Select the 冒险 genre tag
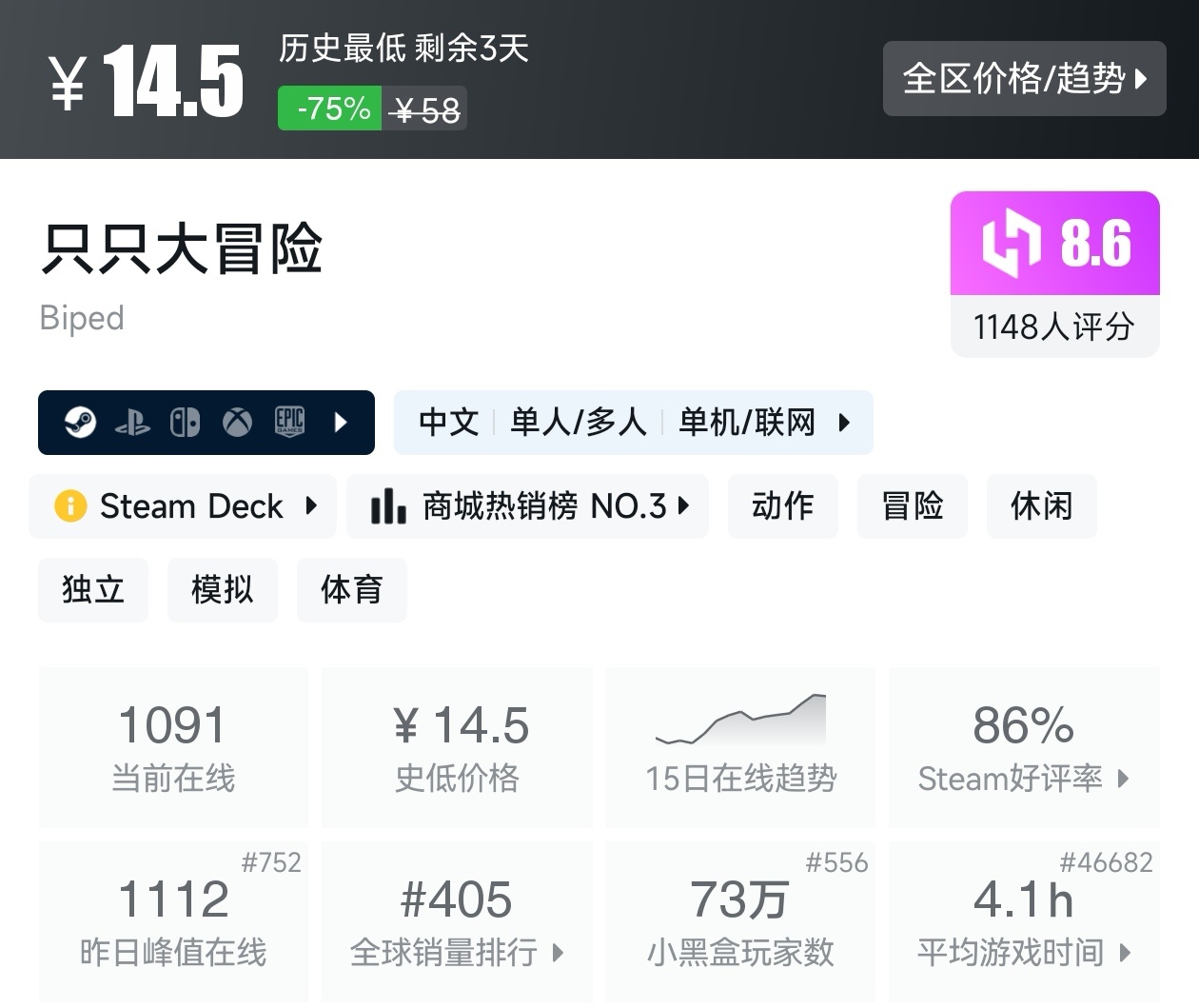This screenshot has height=1008, width=1199. point(912,505)
